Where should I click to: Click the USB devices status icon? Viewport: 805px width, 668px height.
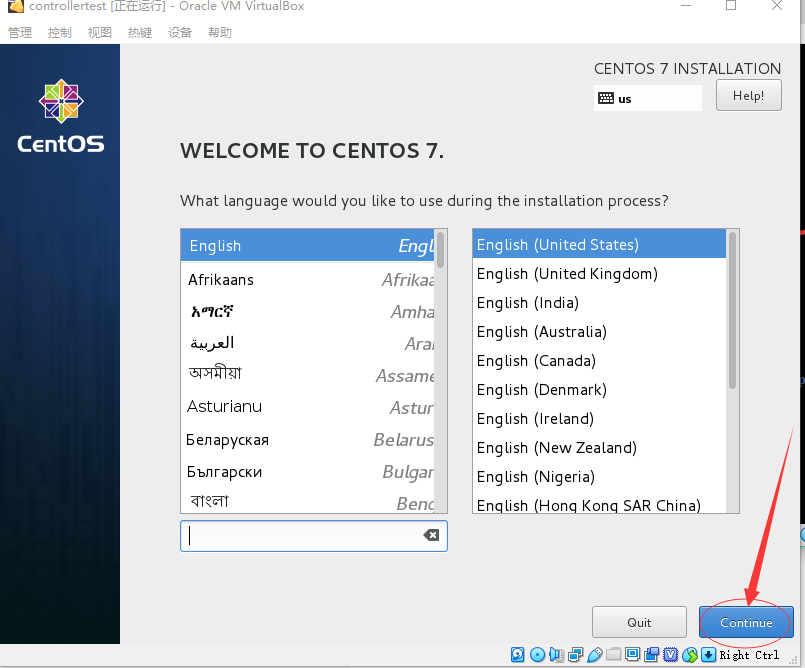click(595, 655)
